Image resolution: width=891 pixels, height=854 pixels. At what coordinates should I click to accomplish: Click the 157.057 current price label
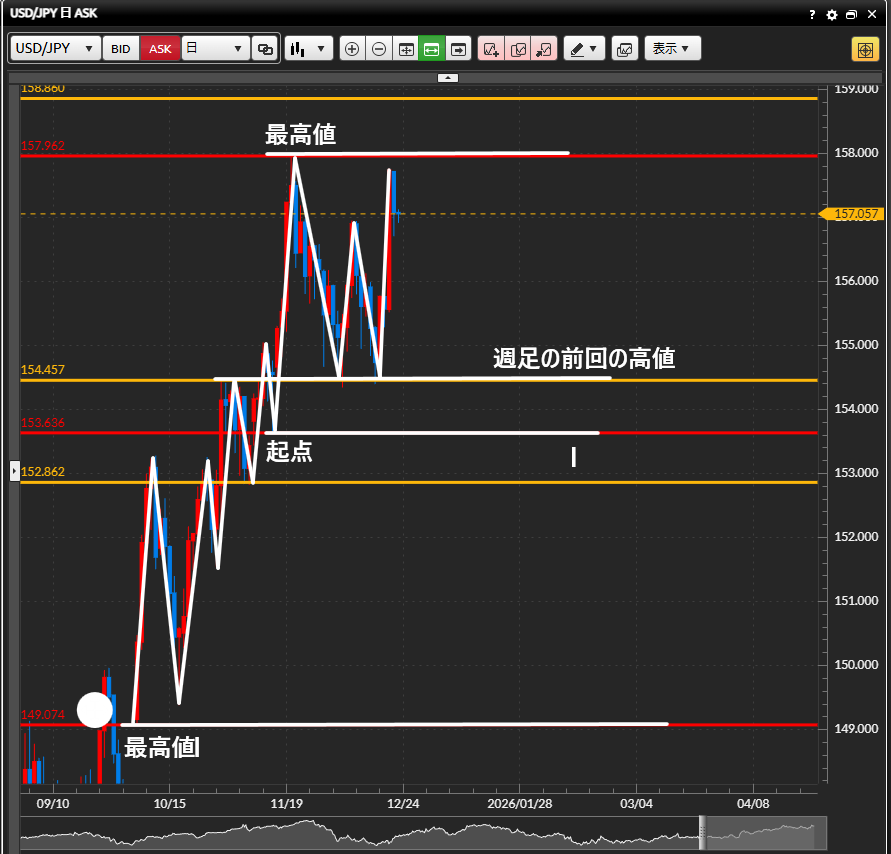[x=855, y=214]
